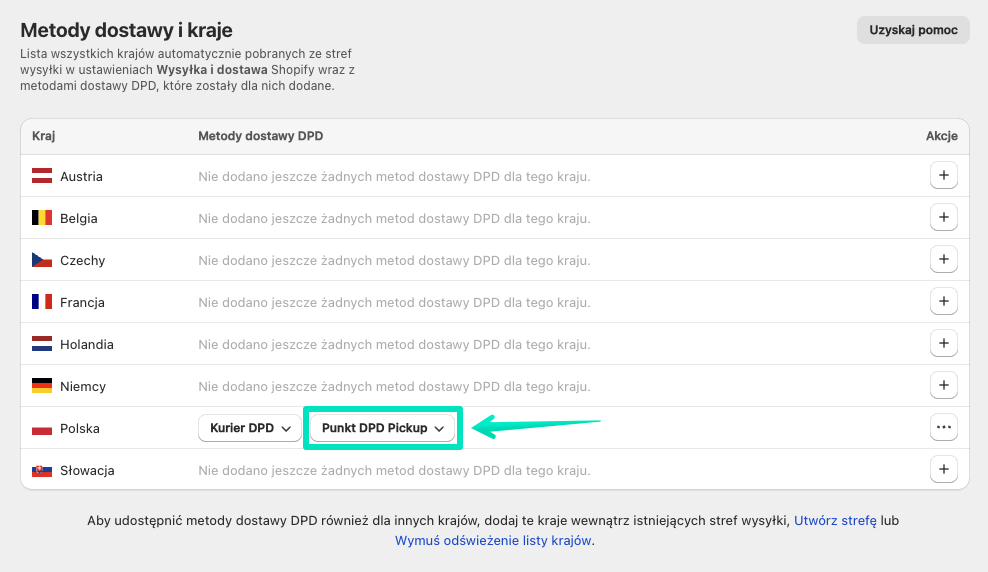
Task: Click the Belgia flag icon
Action: click(42, 218)
